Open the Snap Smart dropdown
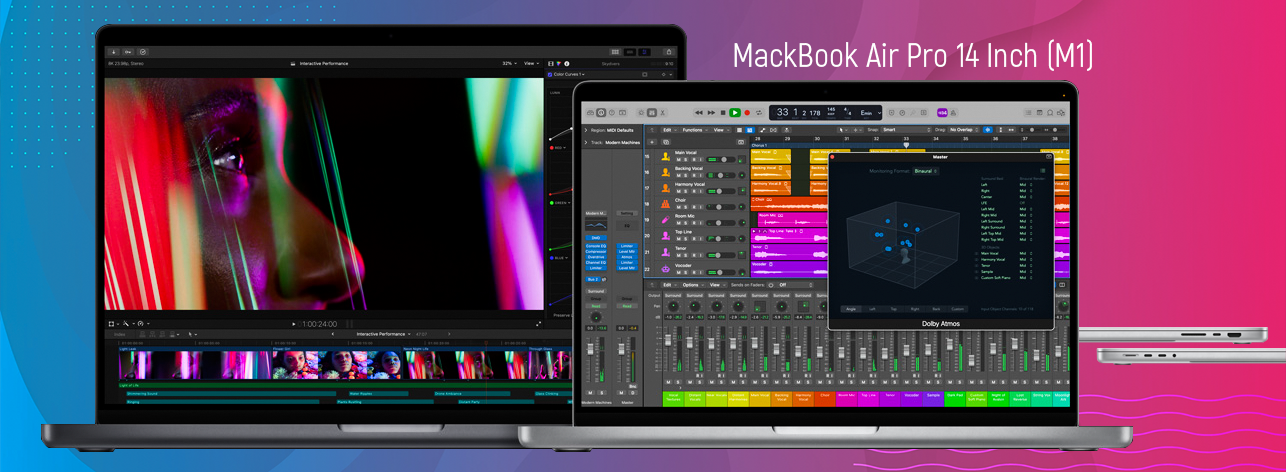The width and height of the screenshot is (1286, 472). click(x=907, y=130)
